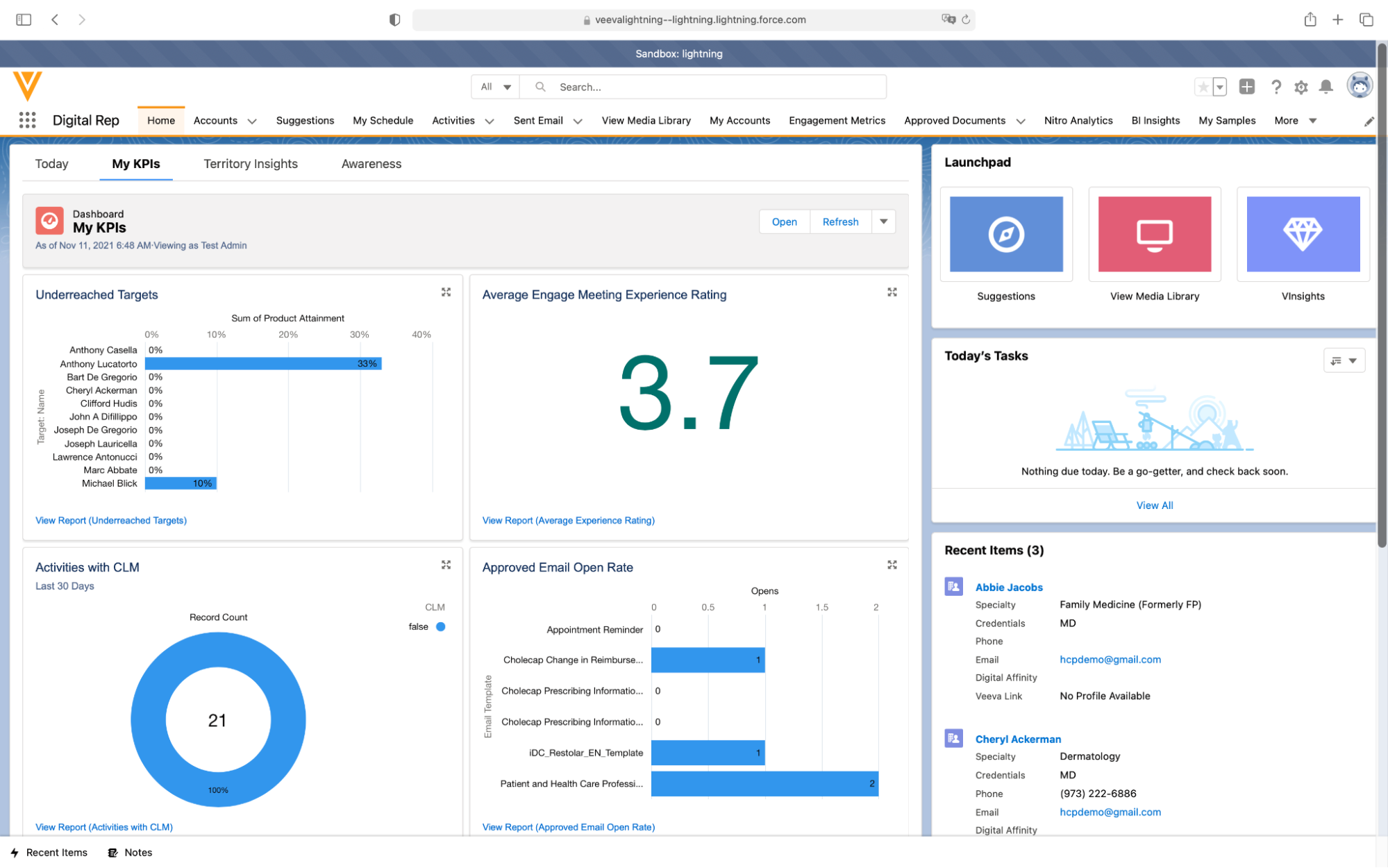Open the dashboard actions dropdown arrow
The image size is (1388, 868).
coord(883,222)
